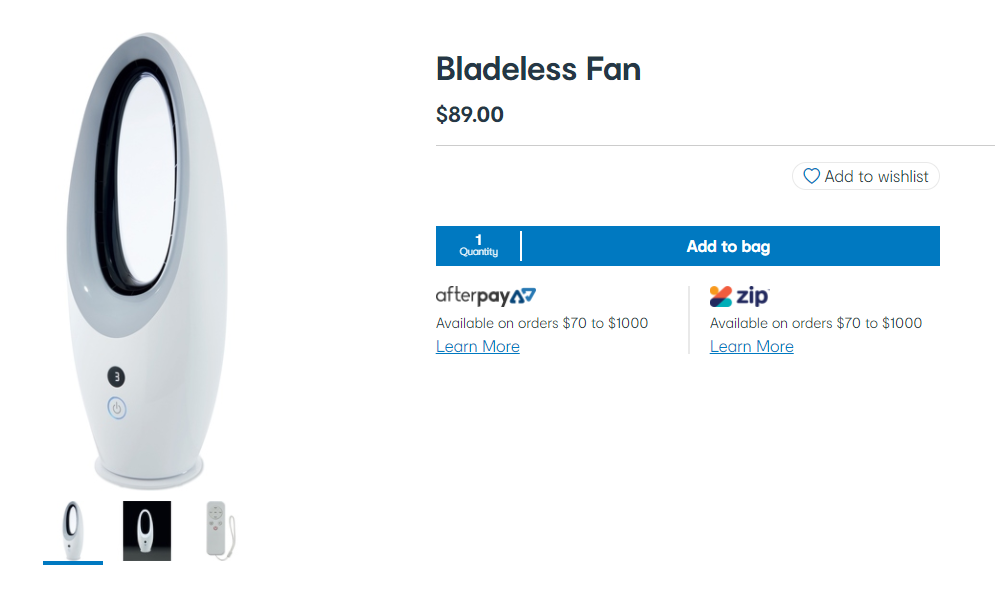Viewport: 995px width, 611px height.
Task: Click the speed display circle on the fan
Action: pyautogui.click(x=115, y=376)
